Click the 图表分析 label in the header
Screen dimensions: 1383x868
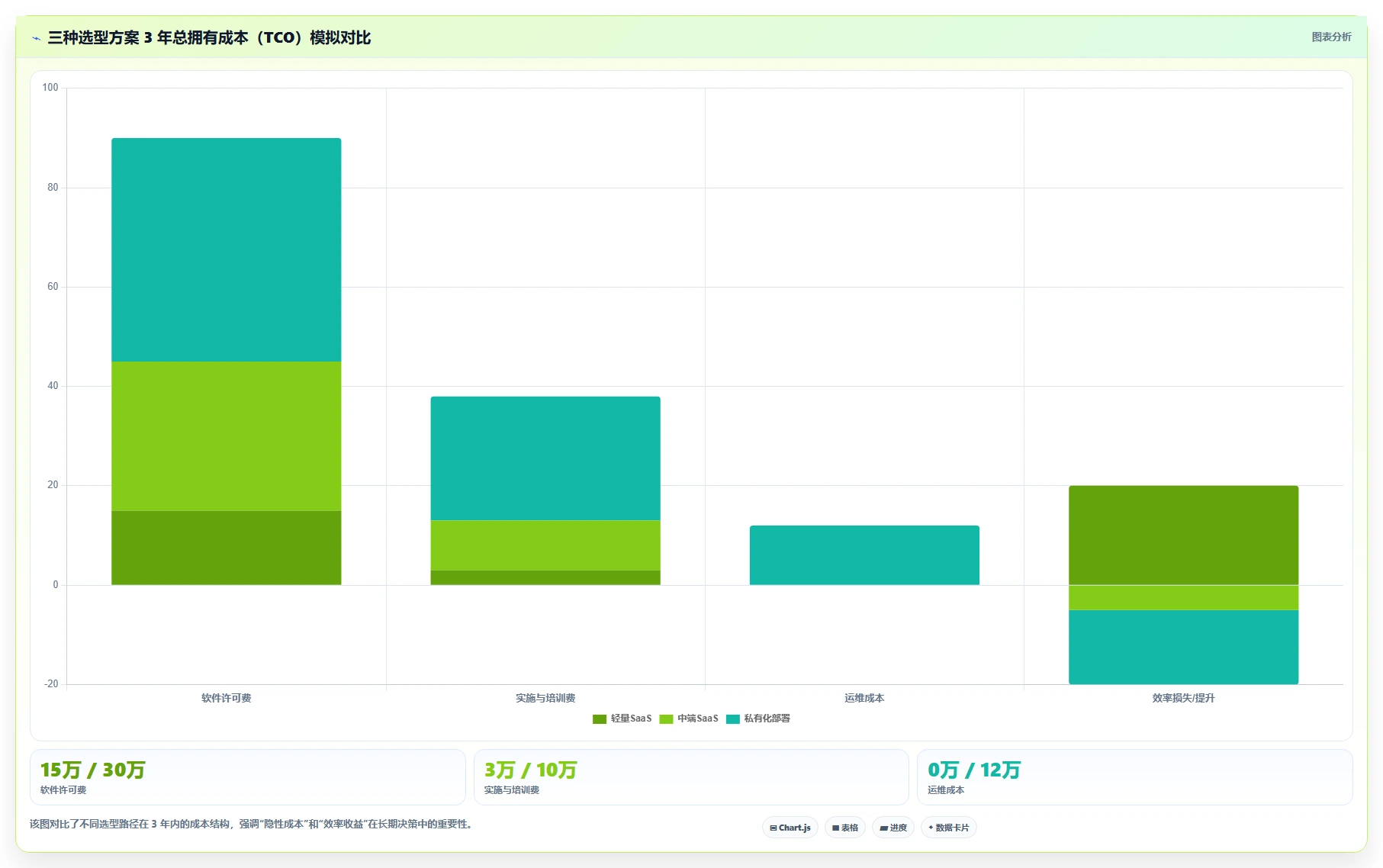tap(1331, 37)
